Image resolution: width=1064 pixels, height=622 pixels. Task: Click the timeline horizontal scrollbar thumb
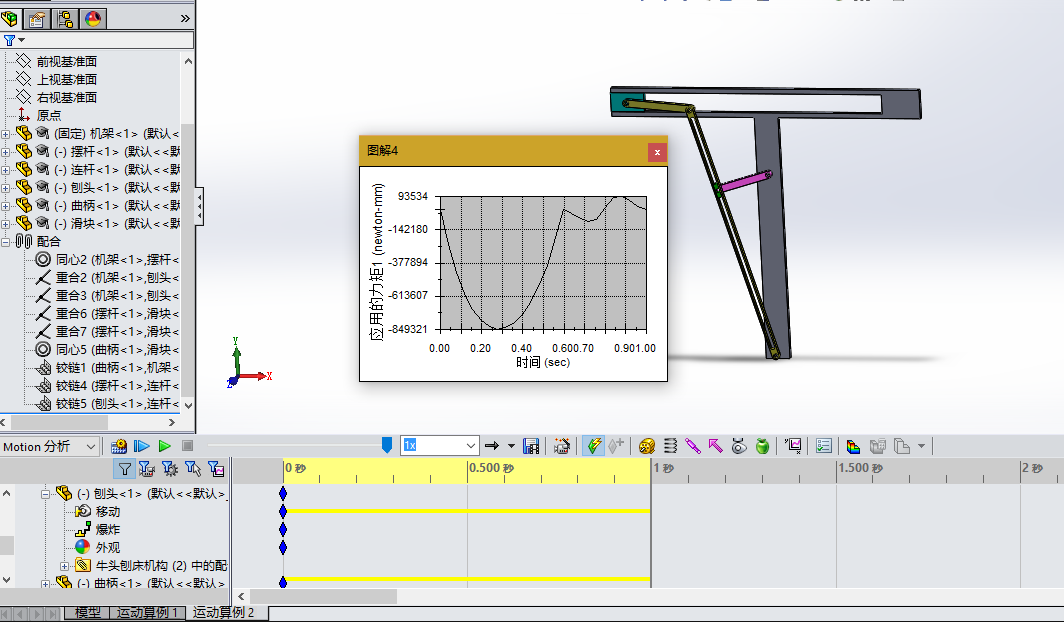click(x=323, y=596)
